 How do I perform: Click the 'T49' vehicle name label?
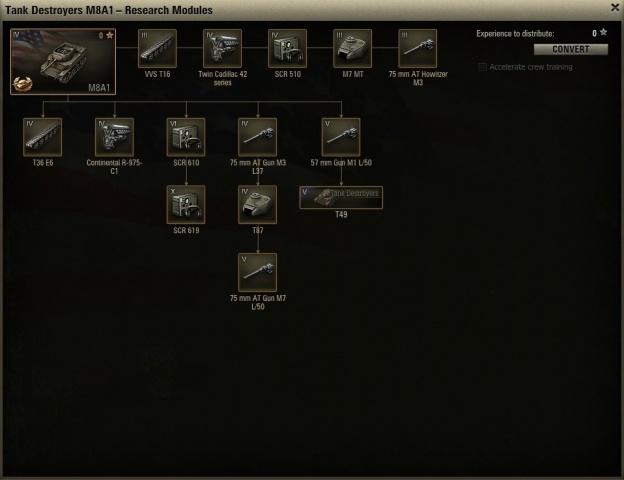point(341,215)
